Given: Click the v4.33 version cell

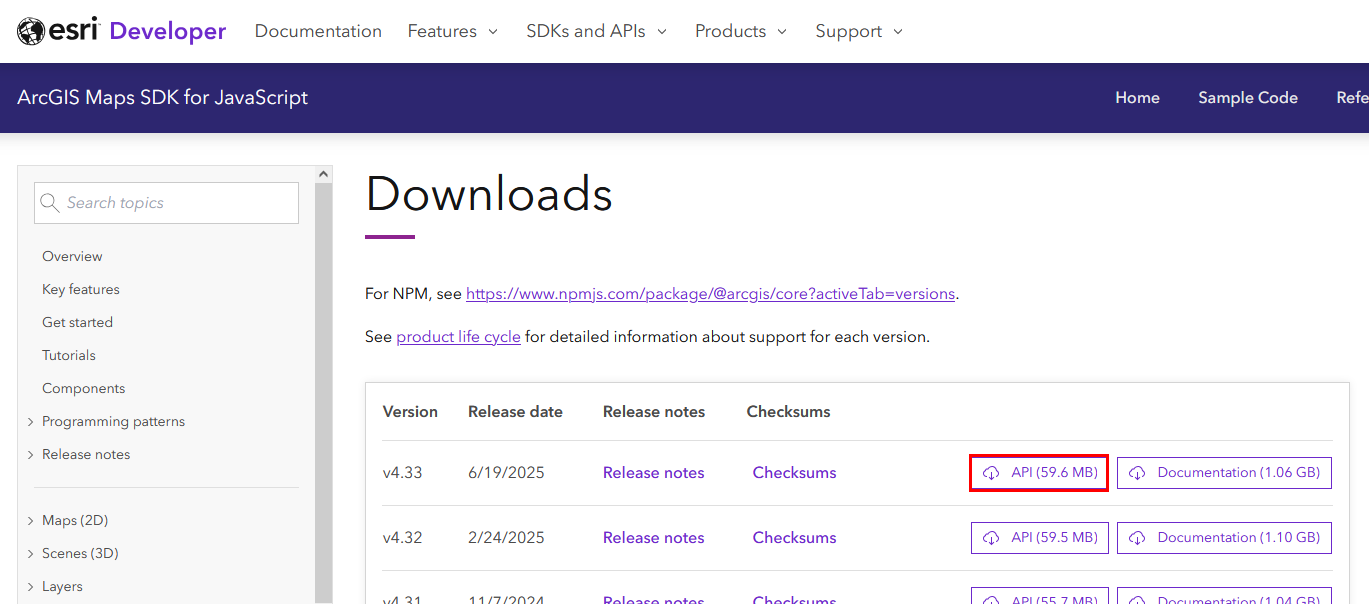Looking at the screenshot, I should pyautogui.click(x=403, y=473).
